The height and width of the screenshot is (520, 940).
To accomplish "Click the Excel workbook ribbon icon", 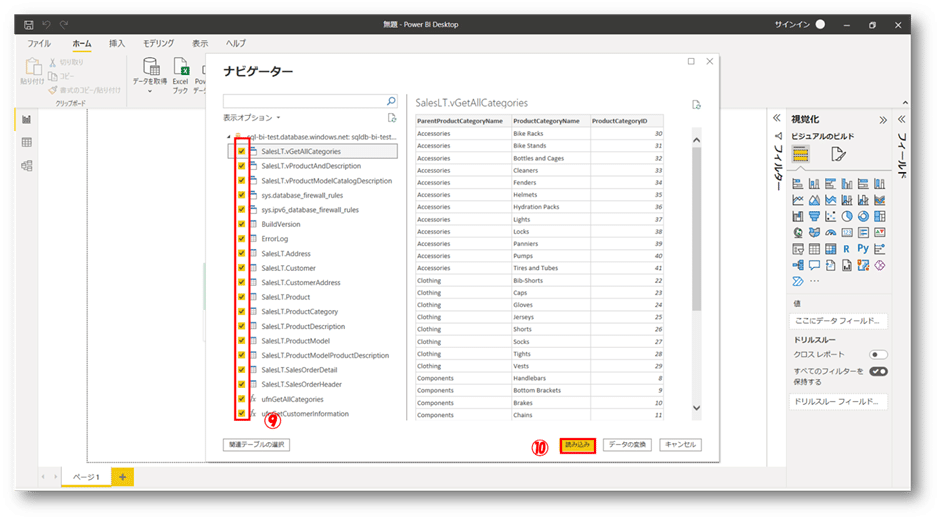I will click(180, 75).
